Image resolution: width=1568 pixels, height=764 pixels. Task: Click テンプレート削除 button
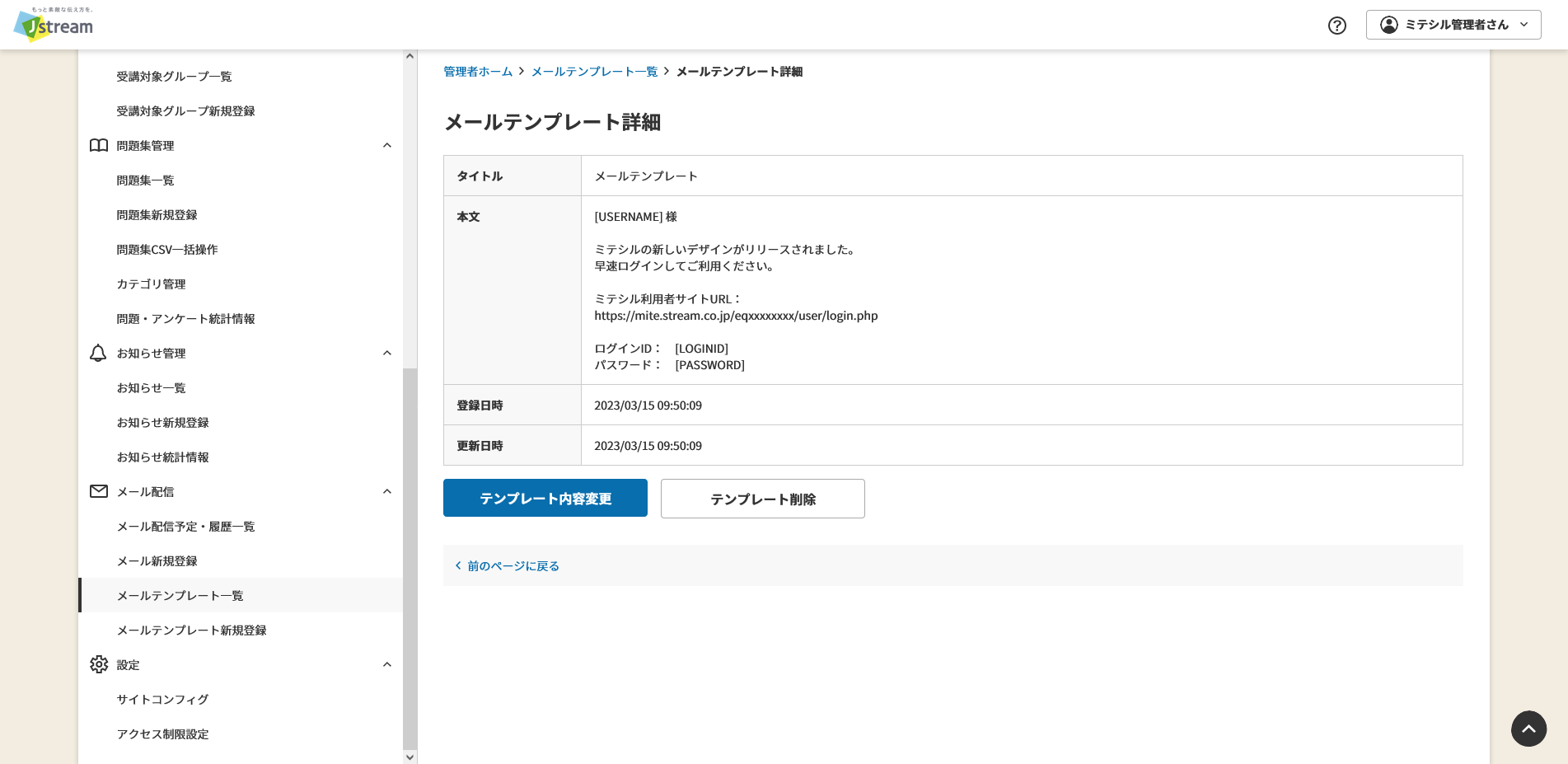[763, 499]
